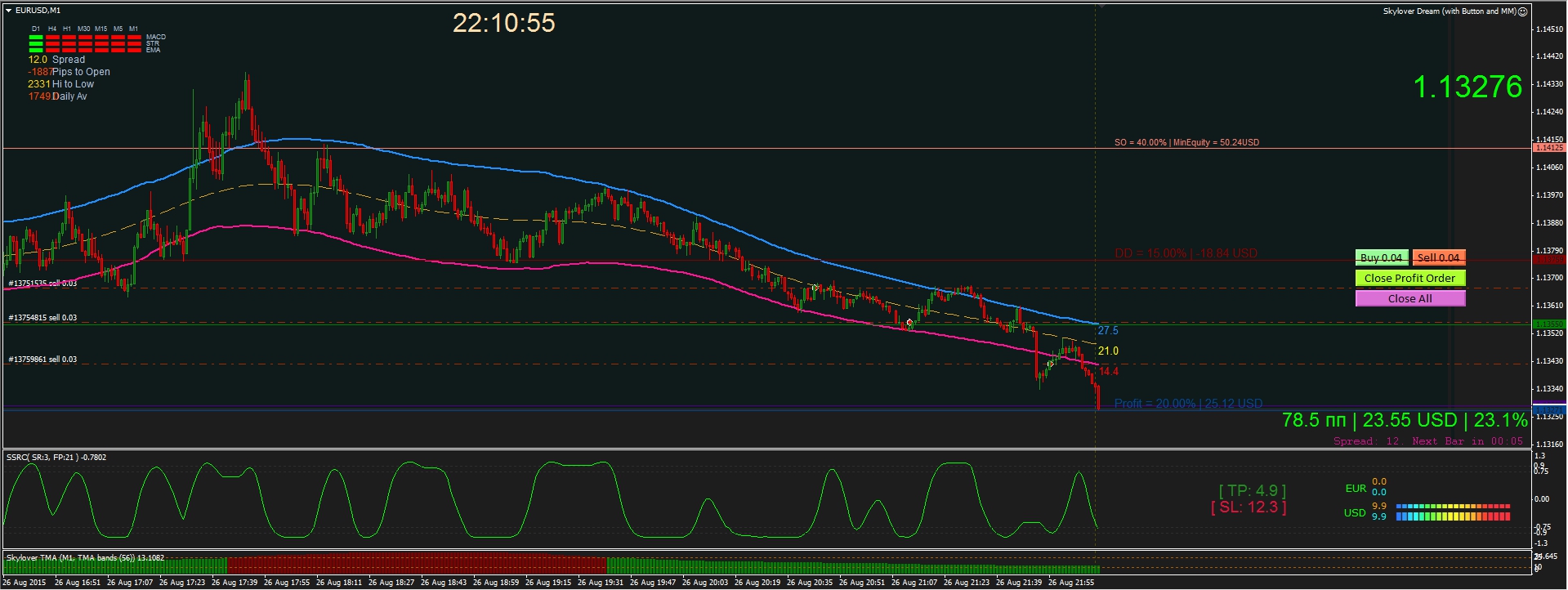The width and height of the screenshot is (1568, 590).
Task: Click the SSRC indicator subwindow label
Action: coord(56,458)
